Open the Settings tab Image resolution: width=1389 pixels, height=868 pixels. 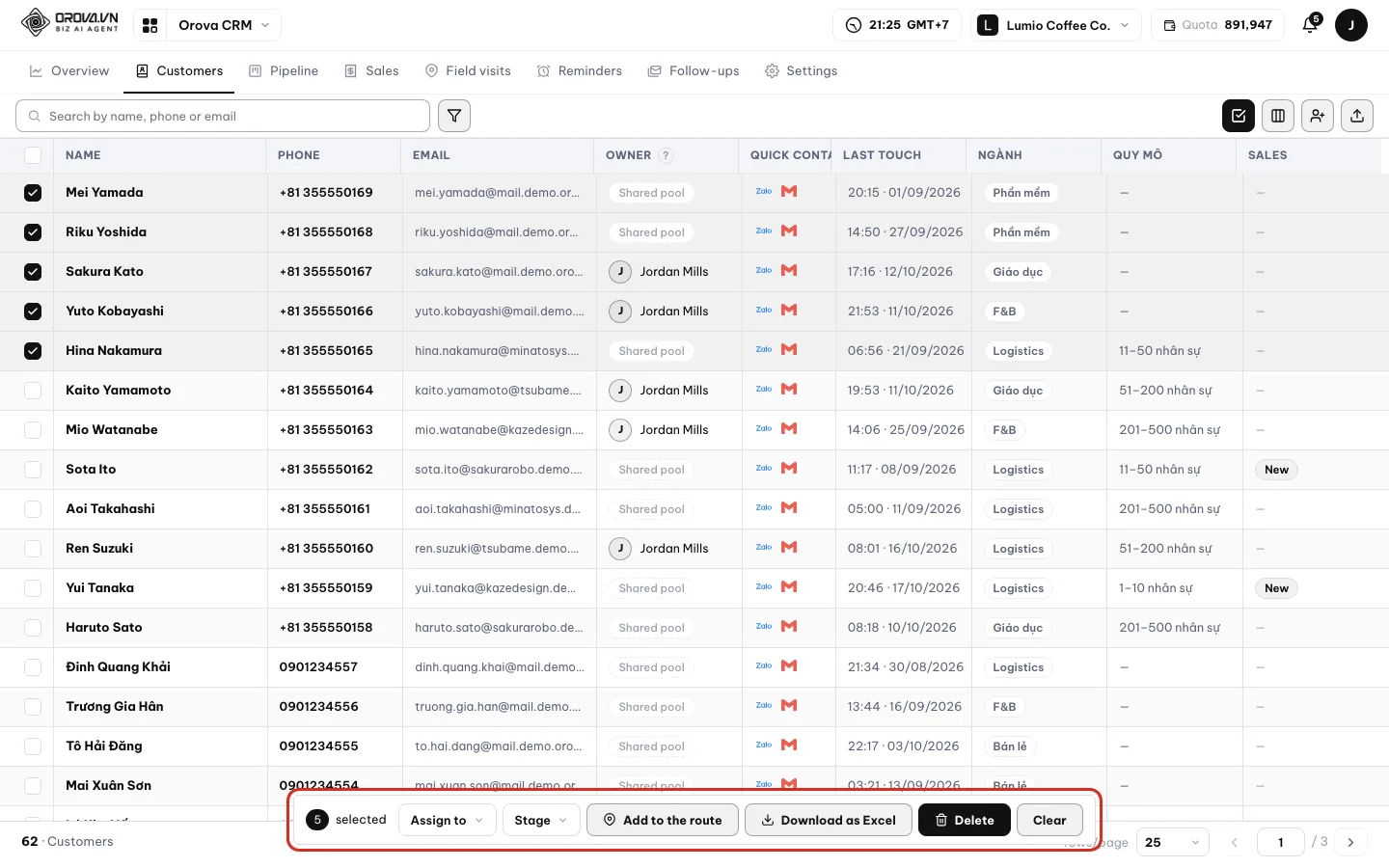click(801, 71)
